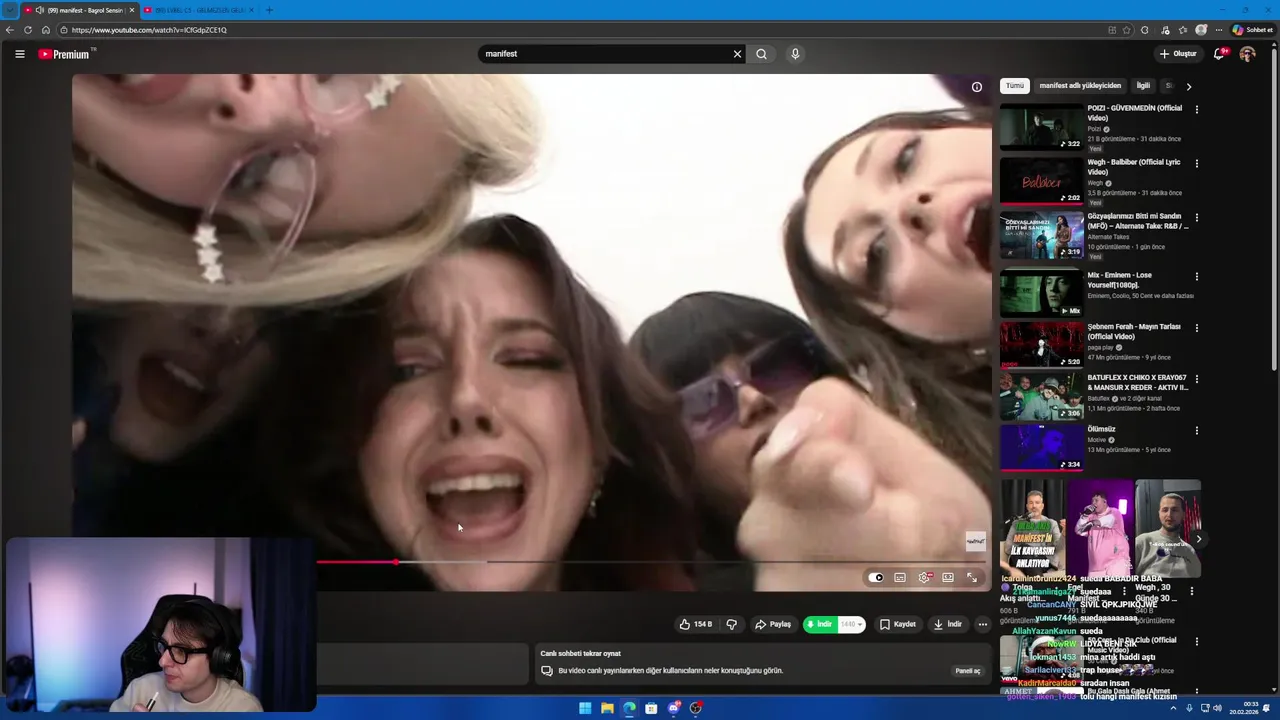The height and width of the screenshot is (720, 1280).
Task: Share the video via Paylaş
Action: click(773, 624)
